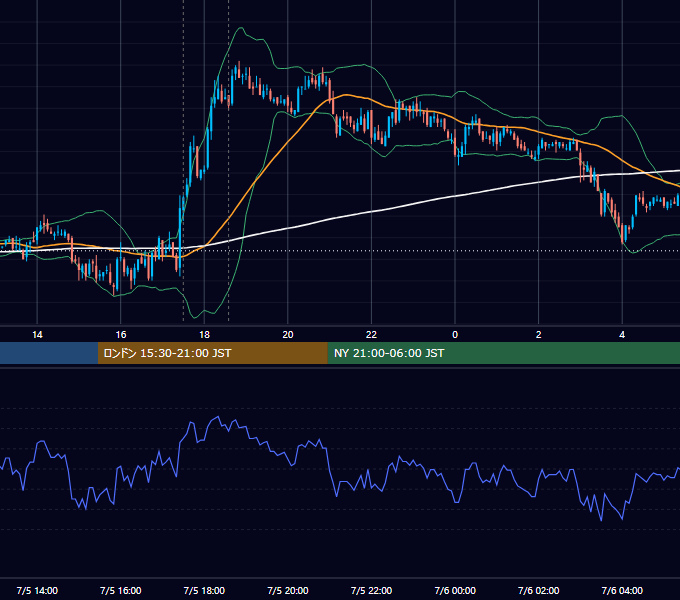The height and width of the screenshot is (600, 680).
Task: Click the 0 hour label on price chart axis
Action: click(x=455, y=335)
